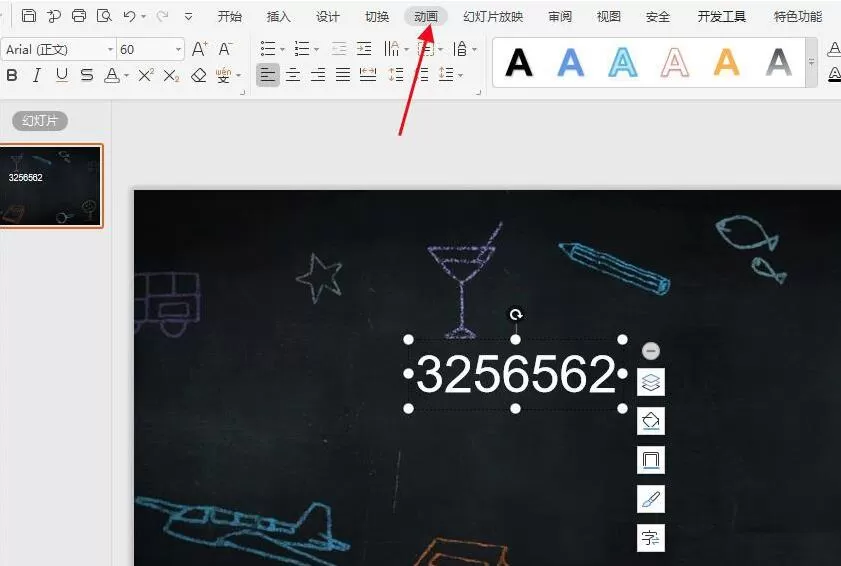
Task: Open the 开发工具 tab
Action: point(721,17)
